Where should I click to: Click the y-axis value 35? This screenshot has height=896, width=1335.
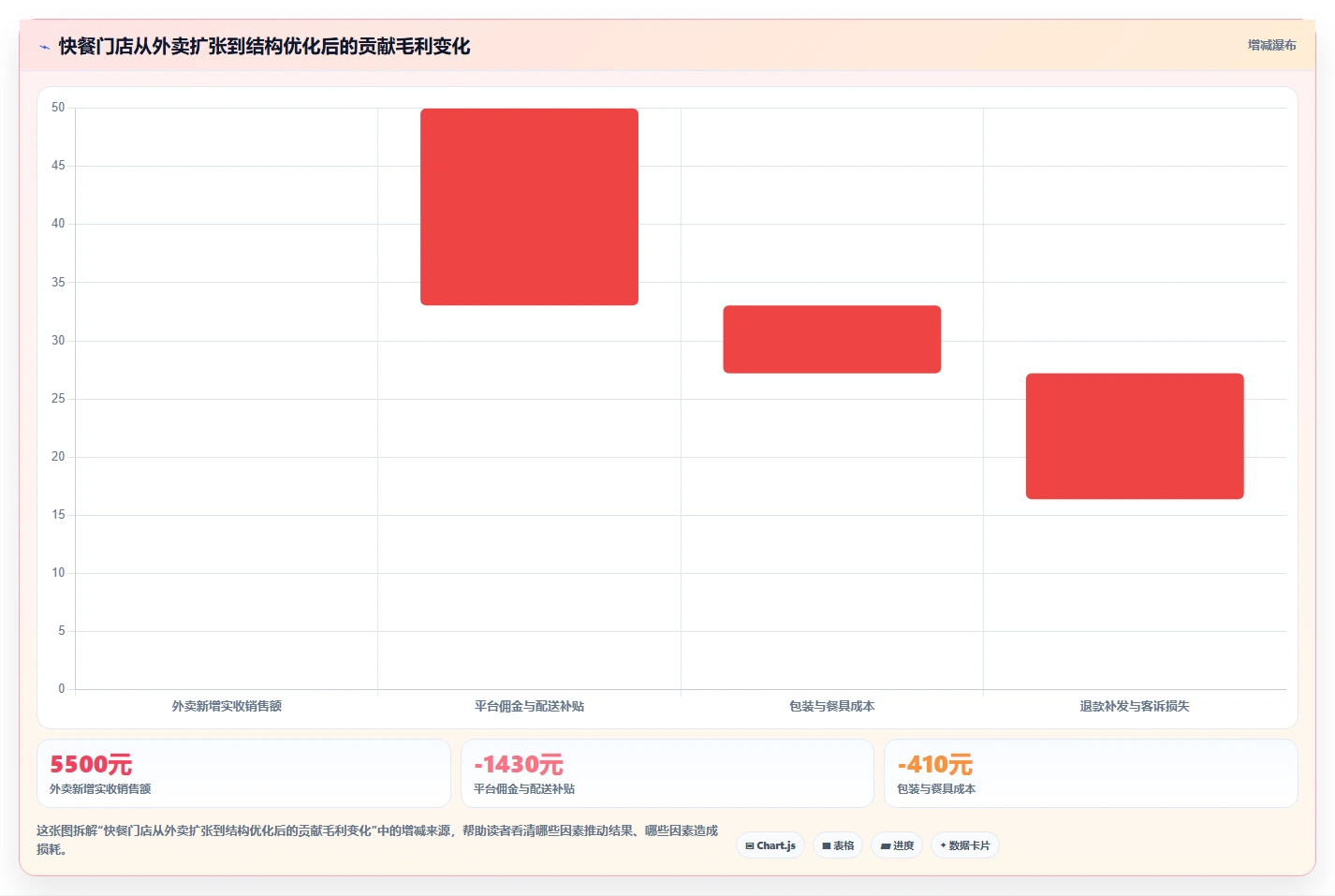58,283
